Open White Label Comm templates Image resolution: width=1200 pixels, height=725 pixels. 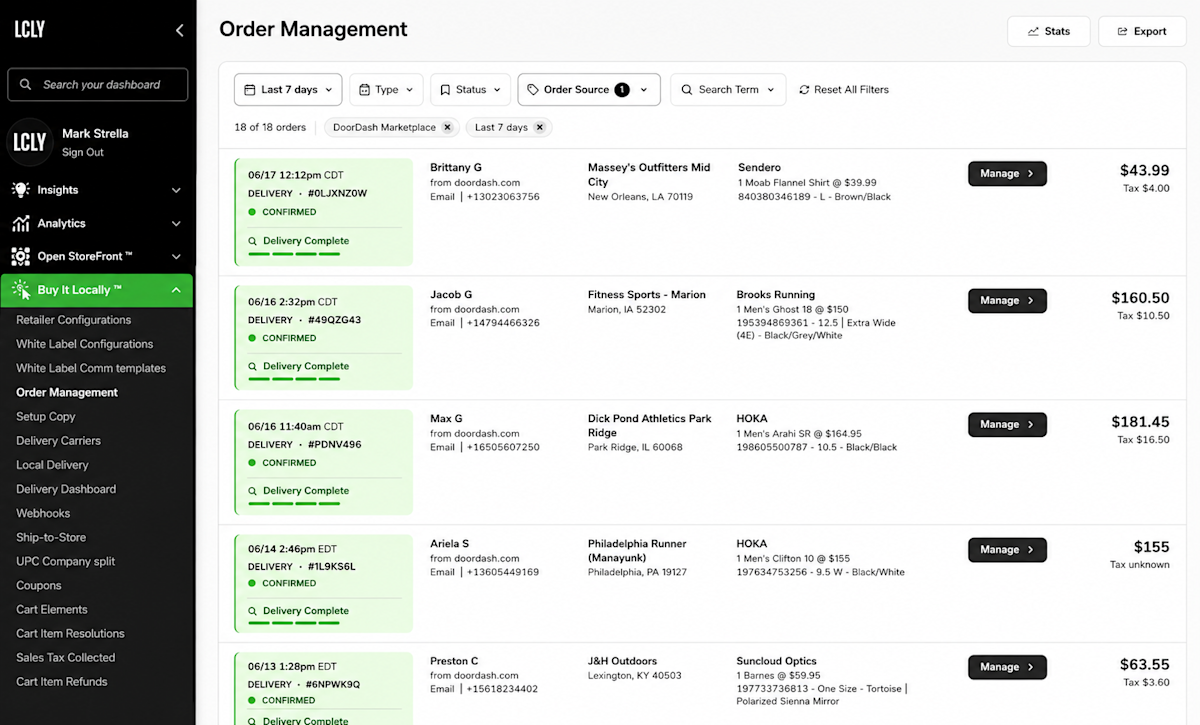(91, 368)
